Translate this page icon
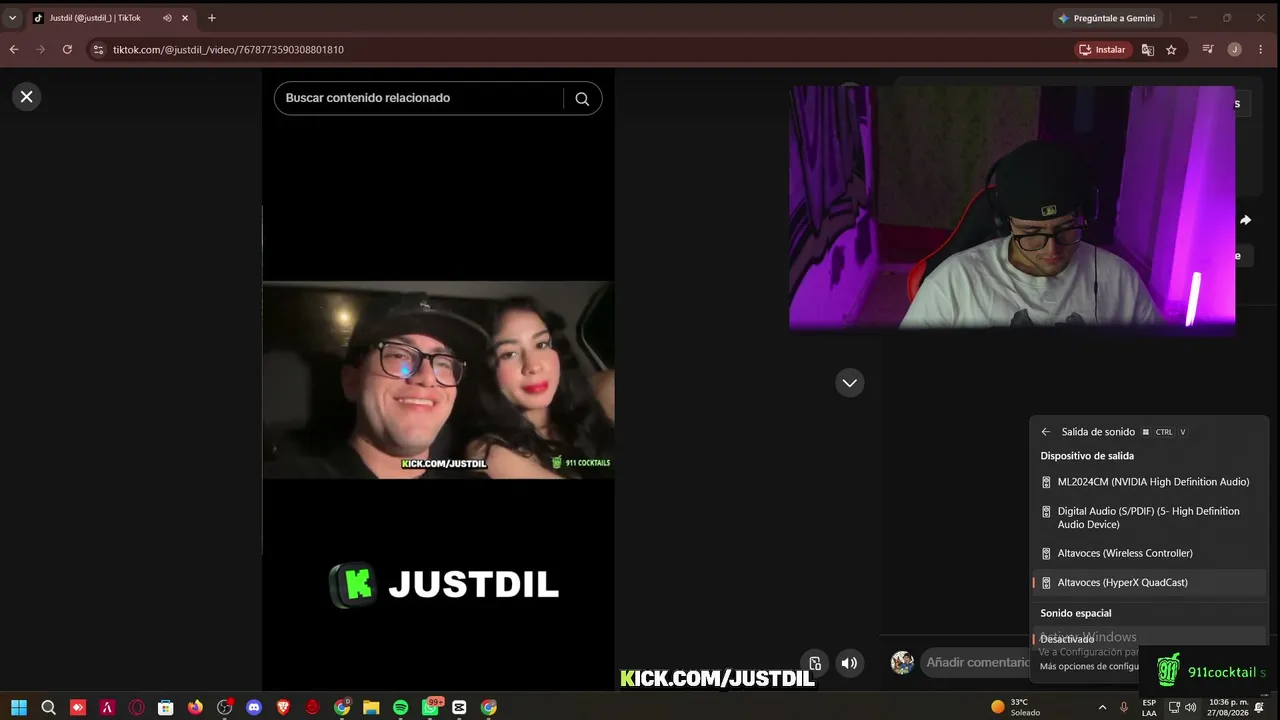The width and height of the screenshot is (1280, 720). 1148,50
